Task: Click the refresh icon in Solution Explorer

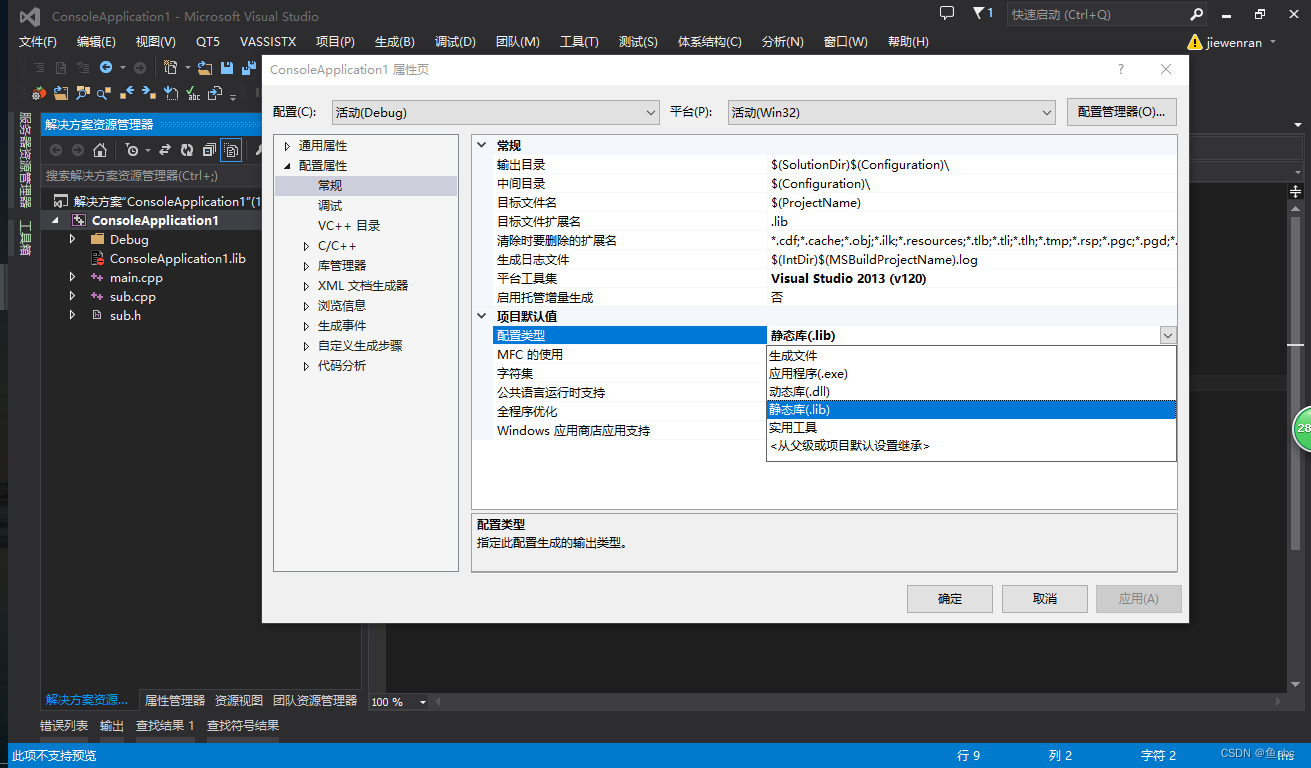Action: 187,150
